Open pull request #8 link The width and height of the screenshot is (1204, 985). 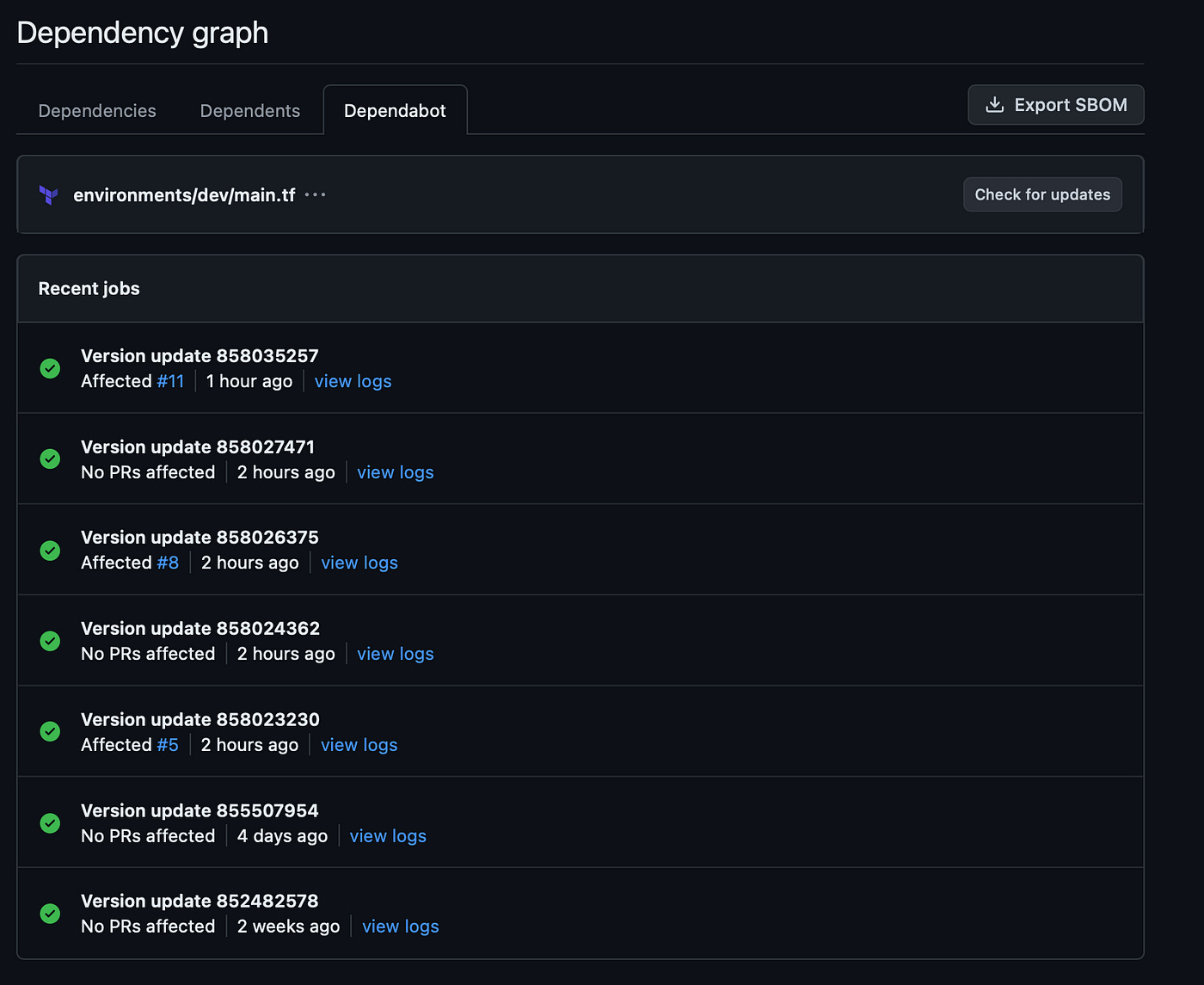(168, 563)
